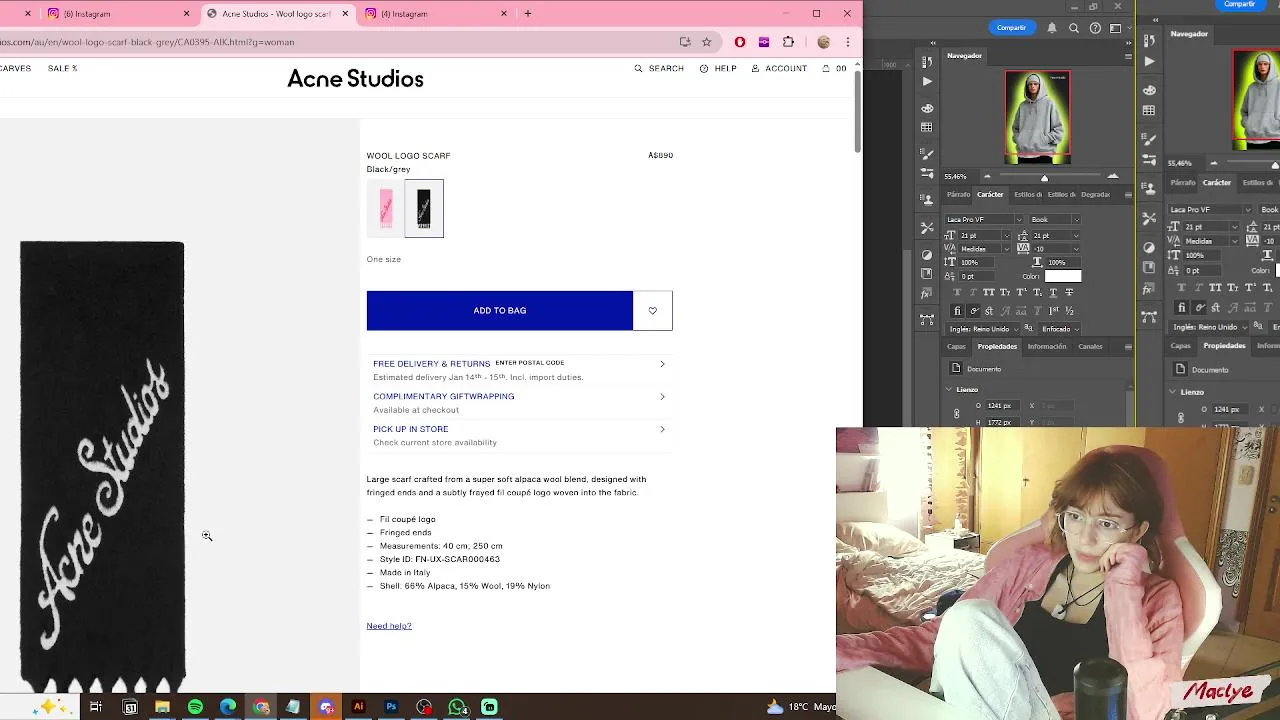Switch to Párrafo tab in left panel
The image size is (1280, 720).
(958, 194)
